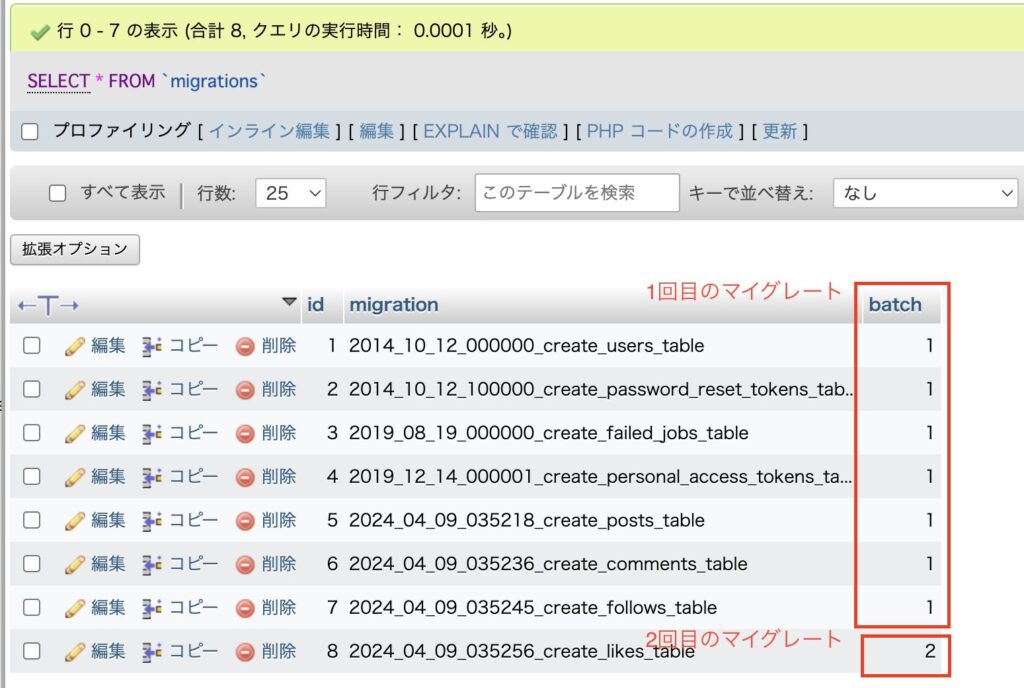
Task: Click the copy icon for create_failed_jobs_table row
Action: pyautogui.click(x=152, y=433)
